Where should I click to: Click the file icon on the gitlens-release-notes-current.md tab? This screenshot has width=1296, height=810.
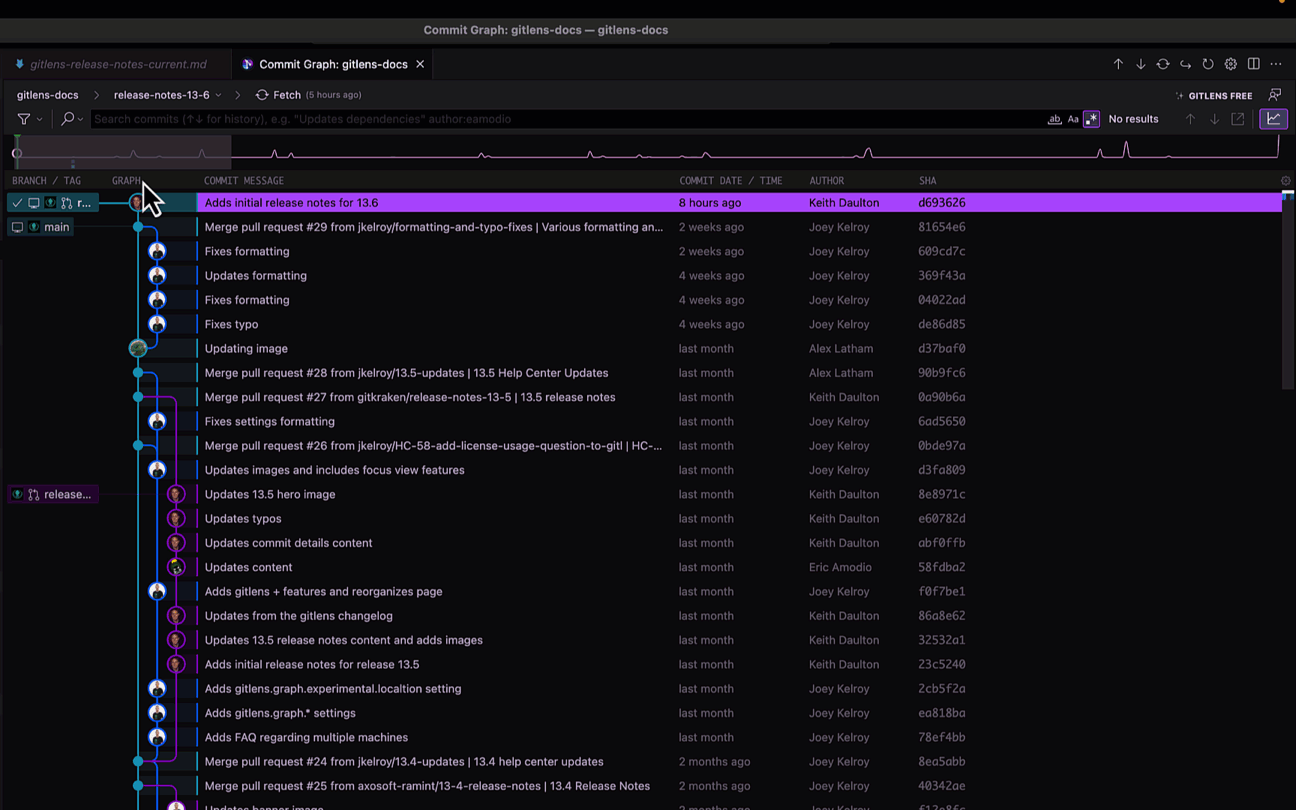point(19,64)
